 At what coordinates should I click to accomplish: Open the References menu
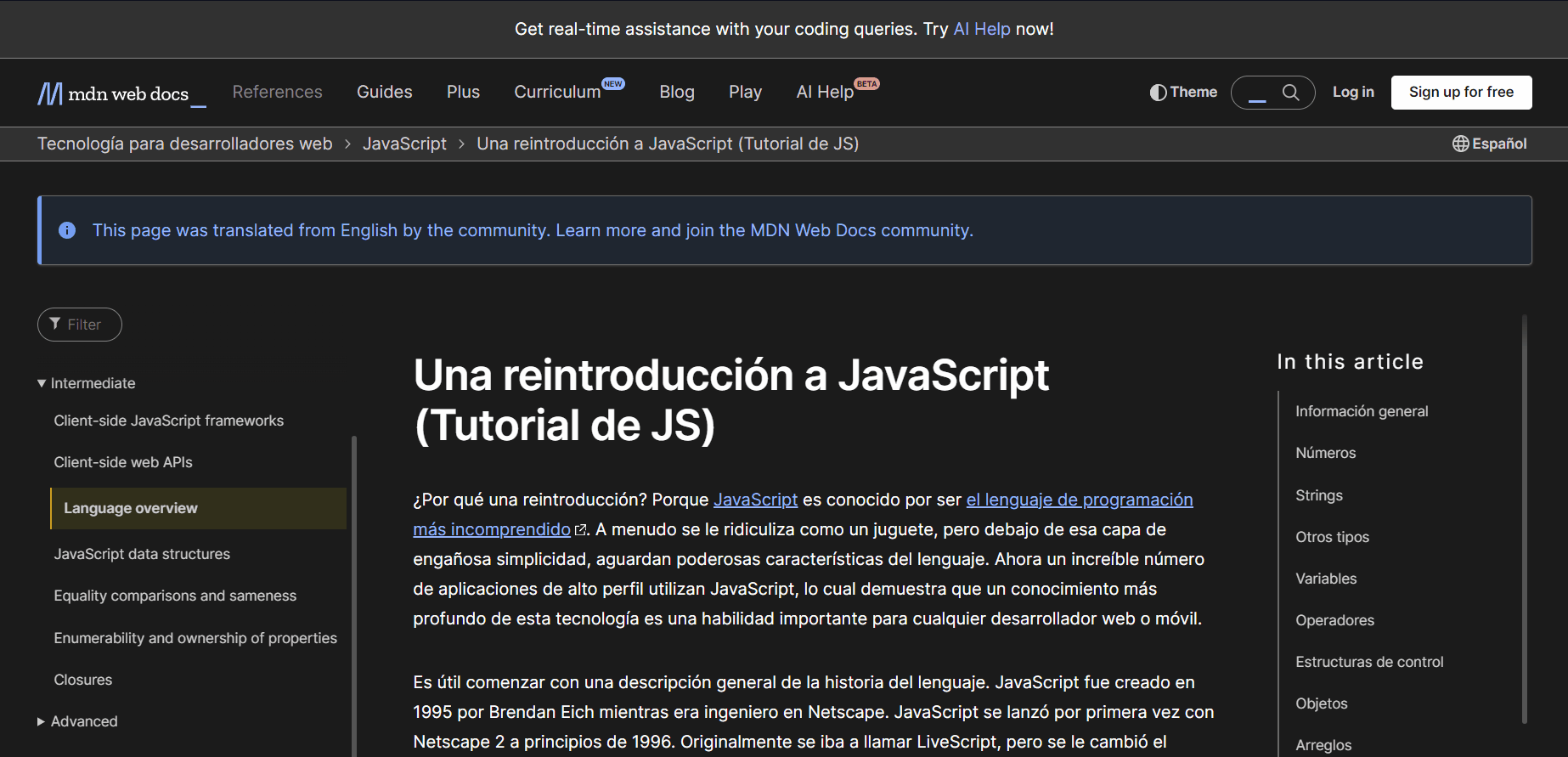click(277, 92)
